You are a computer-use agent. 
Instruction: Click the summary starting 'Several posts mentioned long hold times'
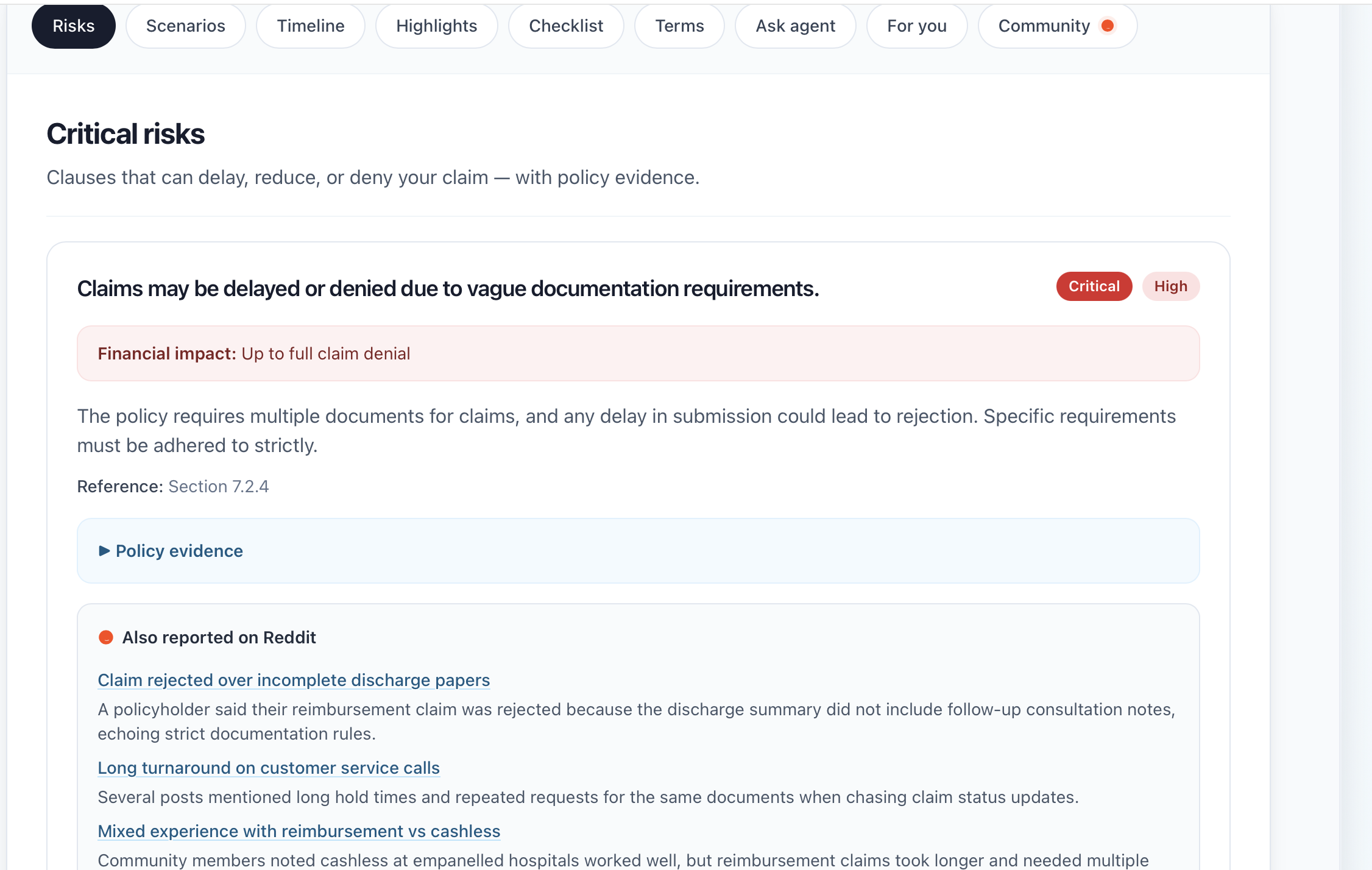(588, 797)
